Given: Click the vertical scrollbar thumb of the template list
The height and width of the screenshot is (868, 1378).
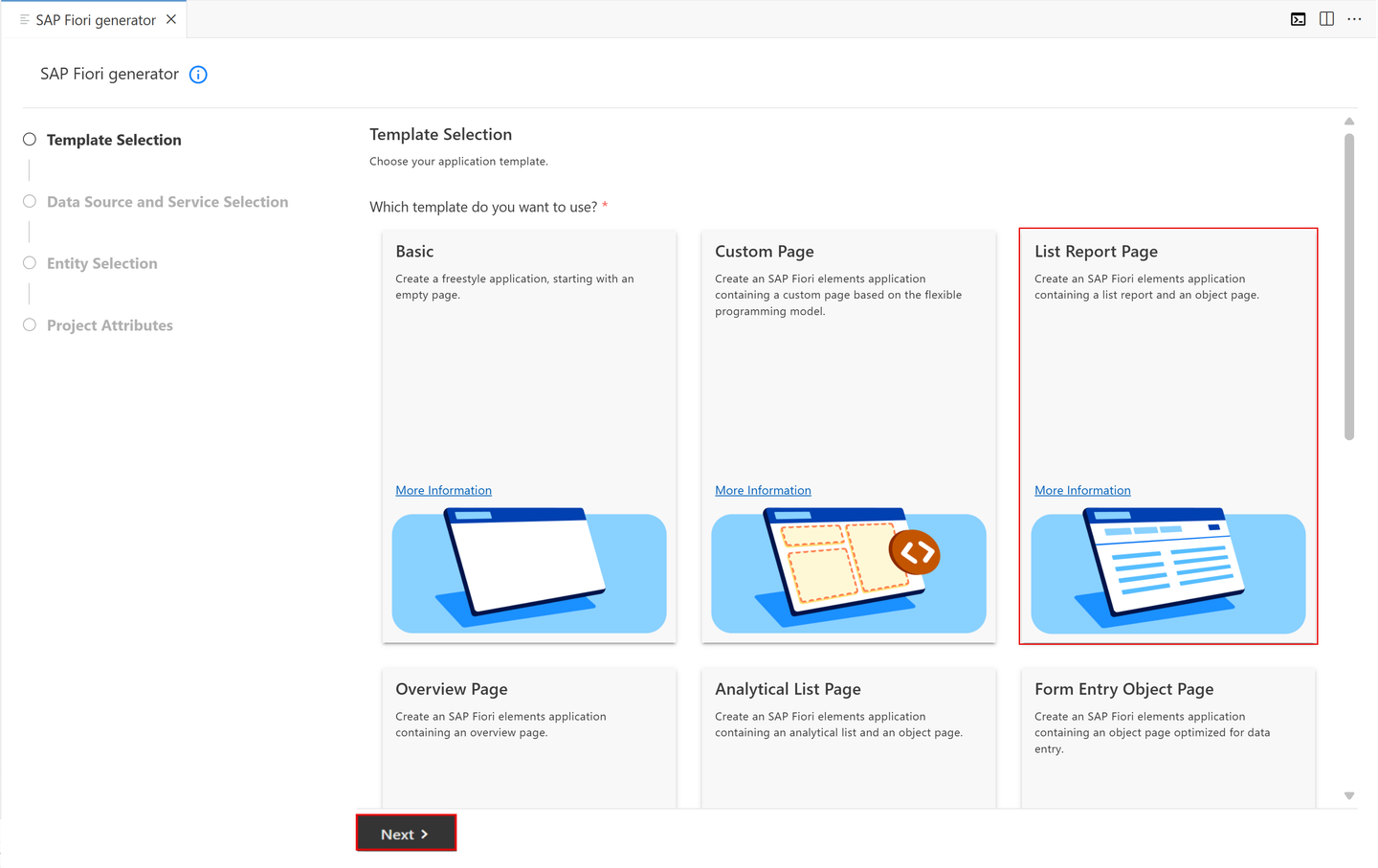Looking at the screenshot, I should coord(1349,287).
